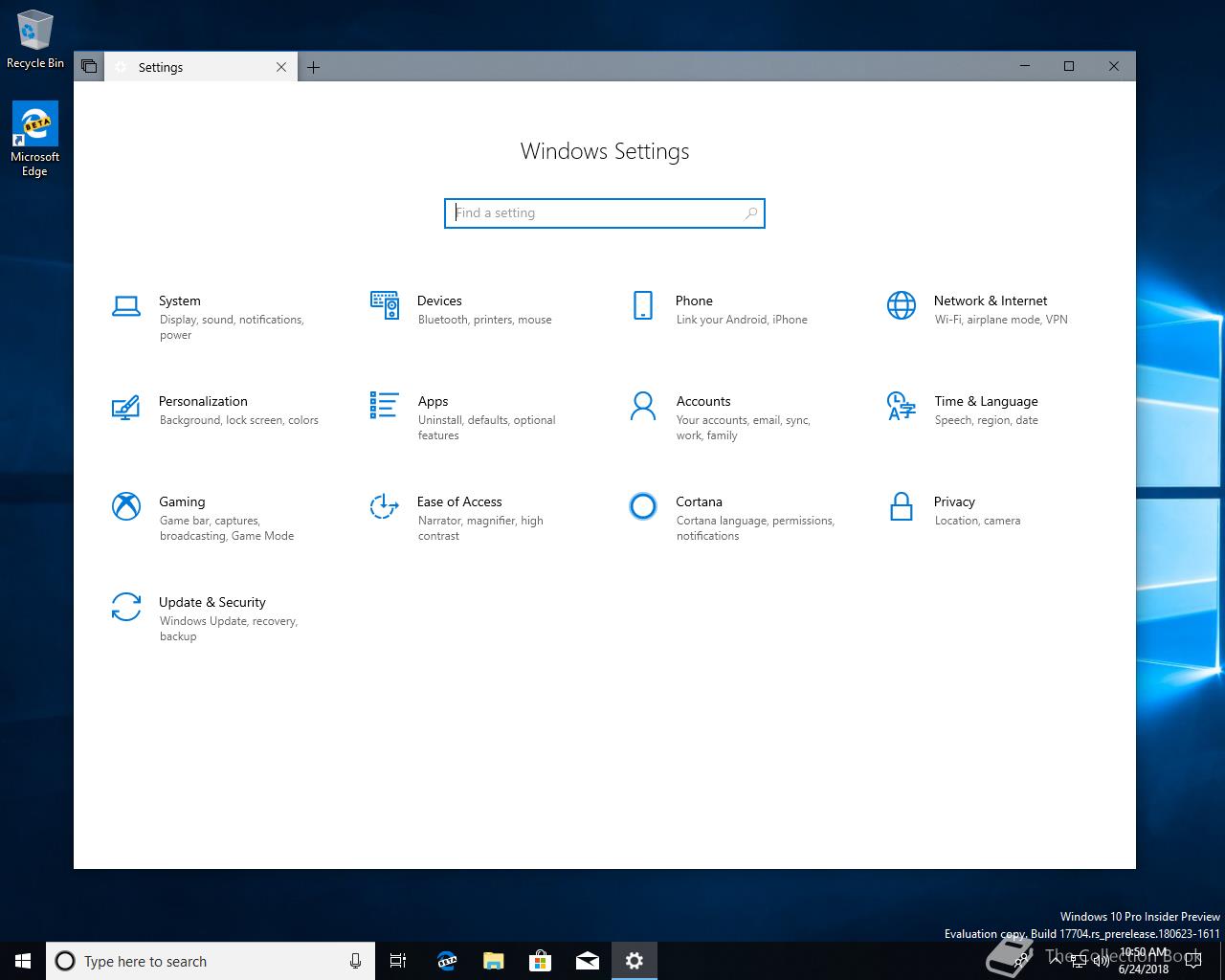This screenshot has height=980, width=1225.
Task: Open the tab overview icon in Settings title bar
Action: point(89,66)
